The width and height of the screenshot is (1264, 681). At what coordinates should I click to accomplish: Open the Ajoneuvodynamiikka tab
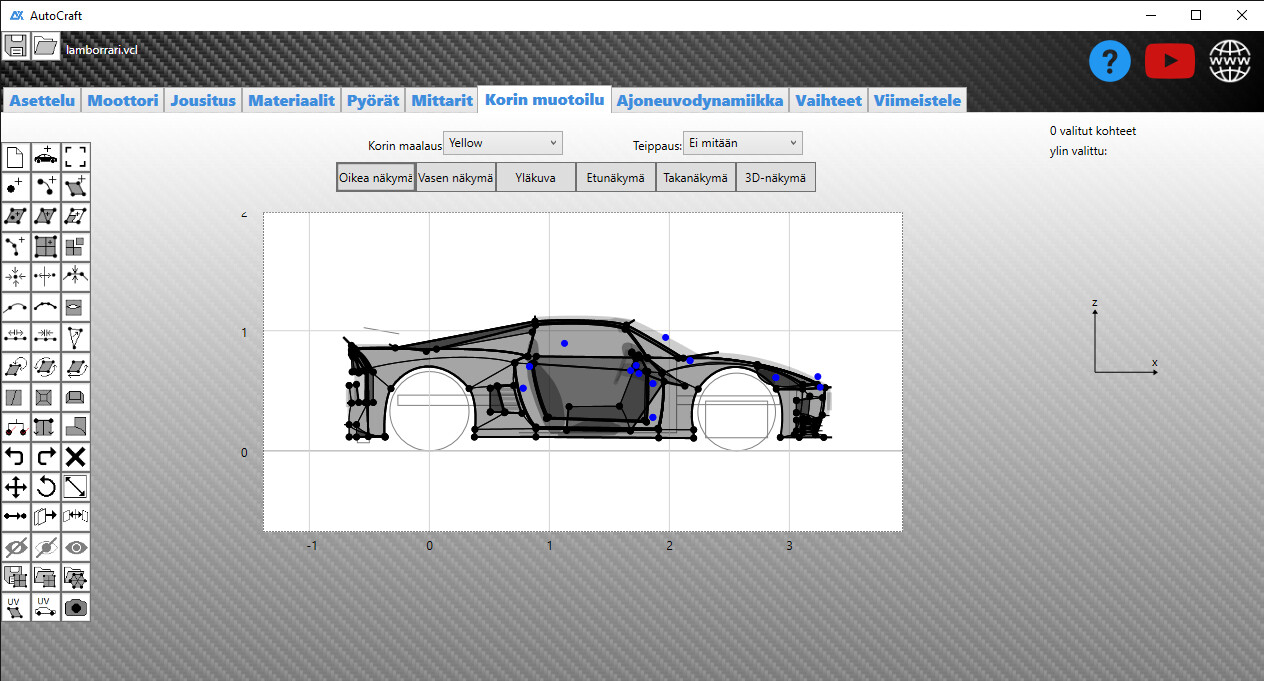tap(700, 100)
